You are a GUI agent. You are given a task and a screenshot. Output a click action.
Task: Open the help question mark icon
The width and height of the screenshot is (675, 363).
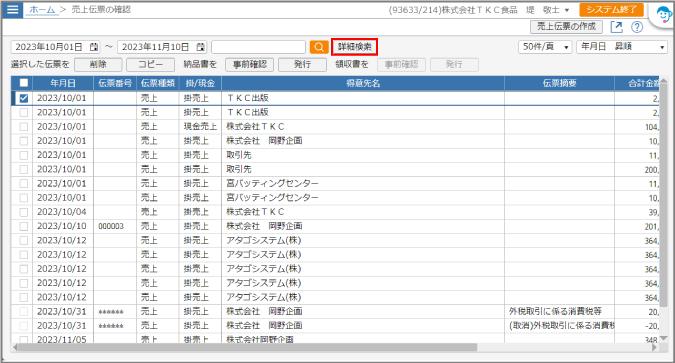637,27
